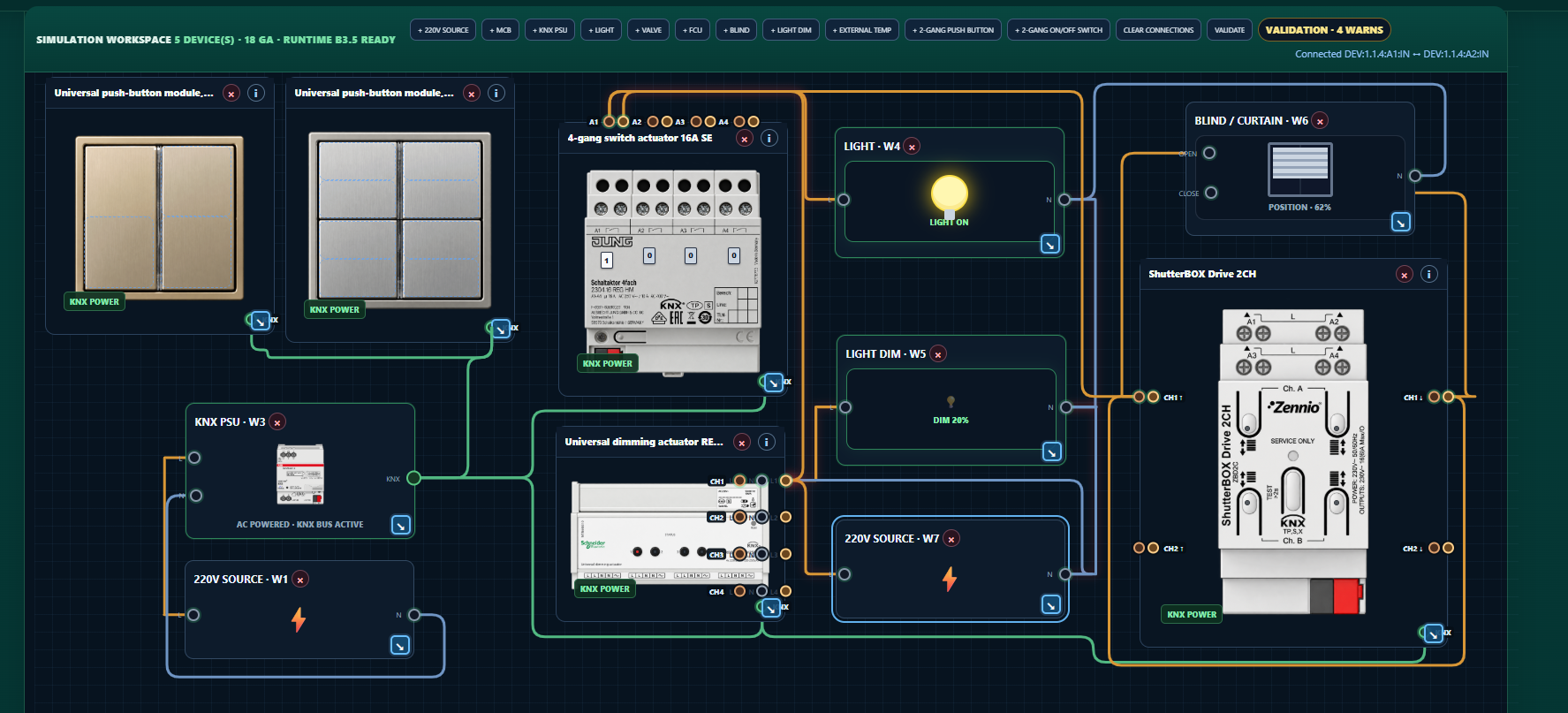The width and height of the screenshot is (1568, 713).
Task: Open info for 4-gang switch actuator
Action: (769, 138)
